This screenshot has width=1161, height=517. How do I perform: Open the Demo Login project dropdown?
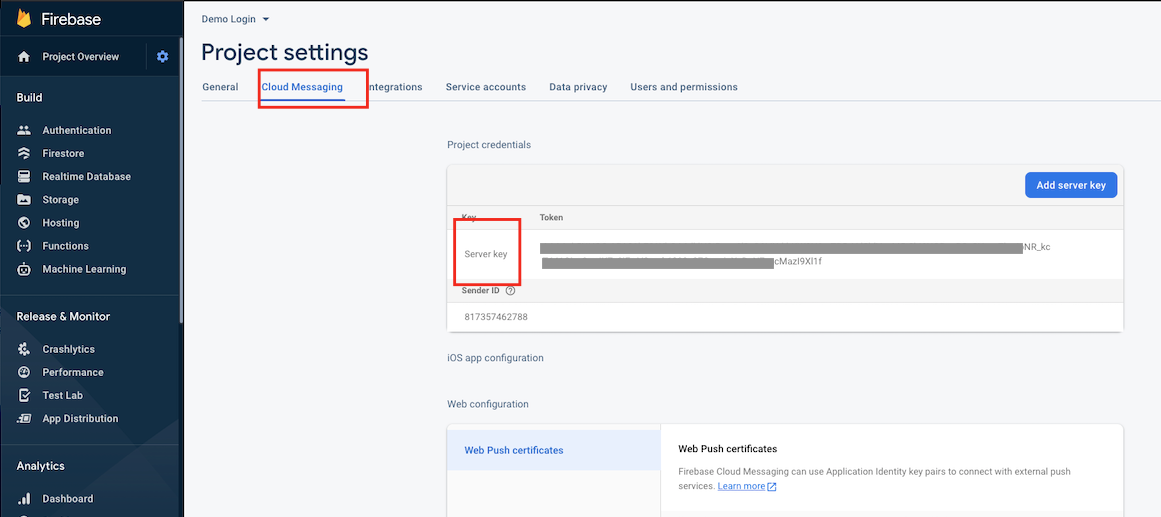pos(235,19)
